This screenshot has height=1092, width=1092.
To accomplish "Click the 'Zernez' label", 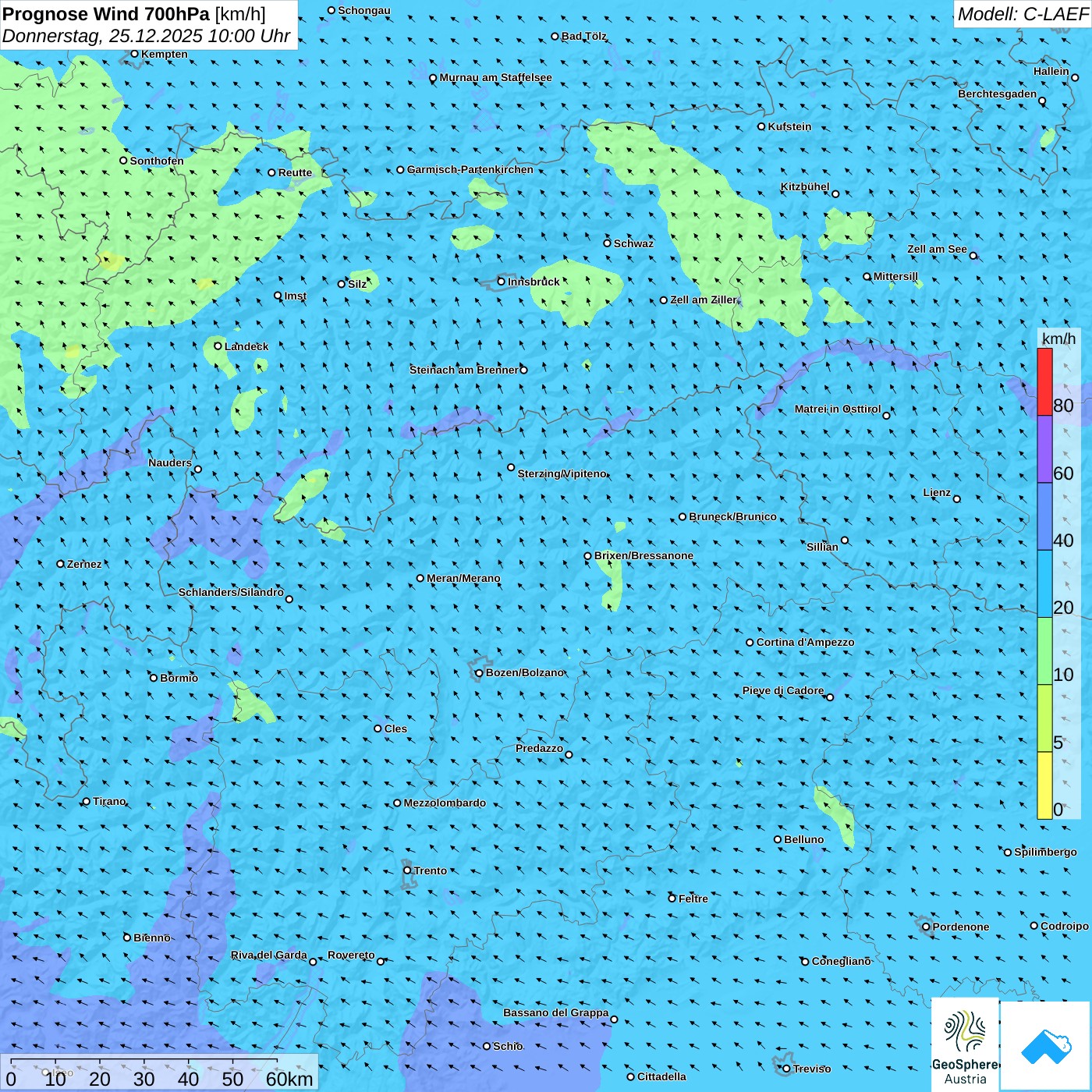I will 84,565.
